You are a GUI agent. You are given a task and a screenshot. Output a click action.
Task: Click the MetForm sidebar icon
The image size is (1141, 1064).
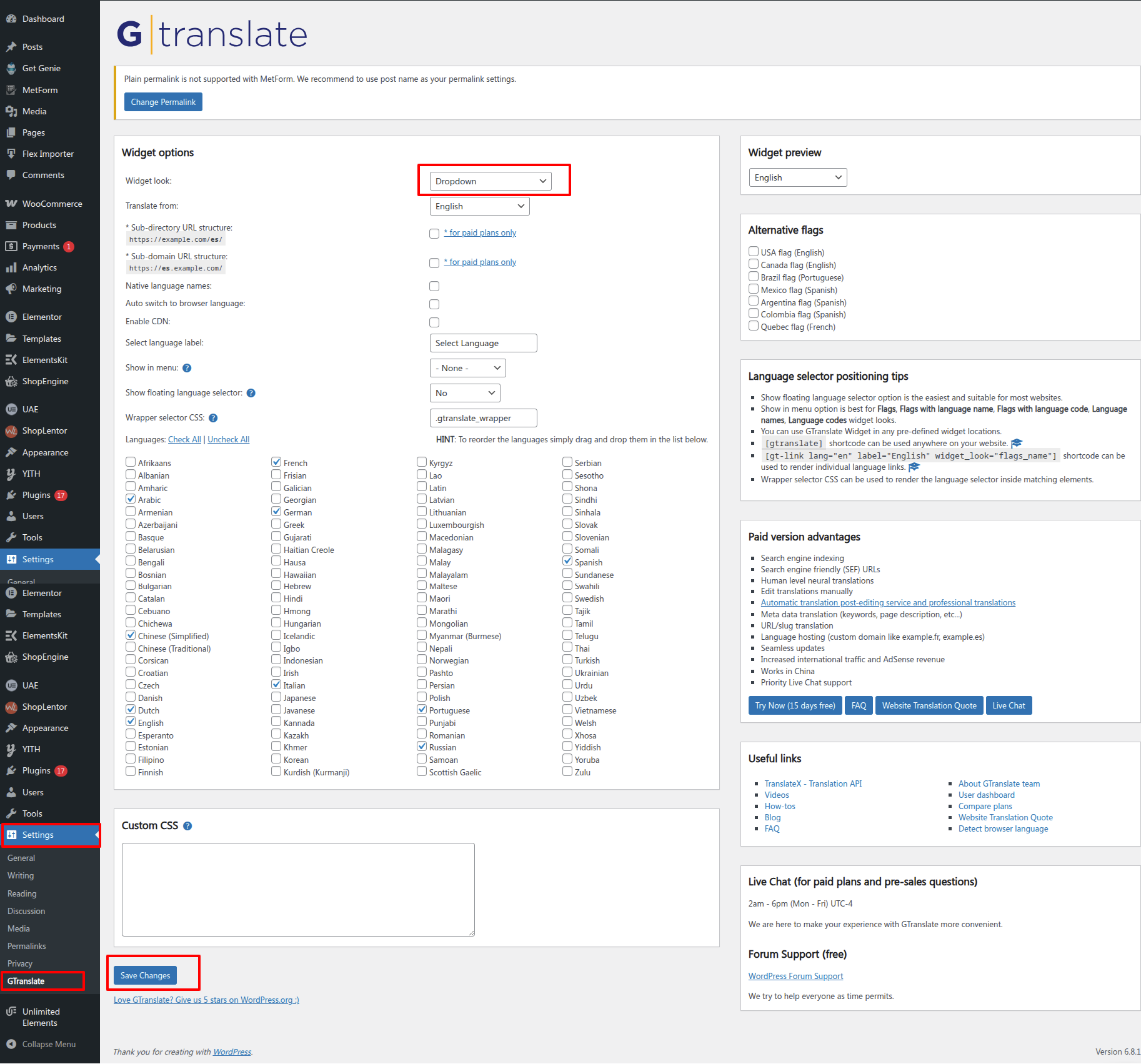11,90
